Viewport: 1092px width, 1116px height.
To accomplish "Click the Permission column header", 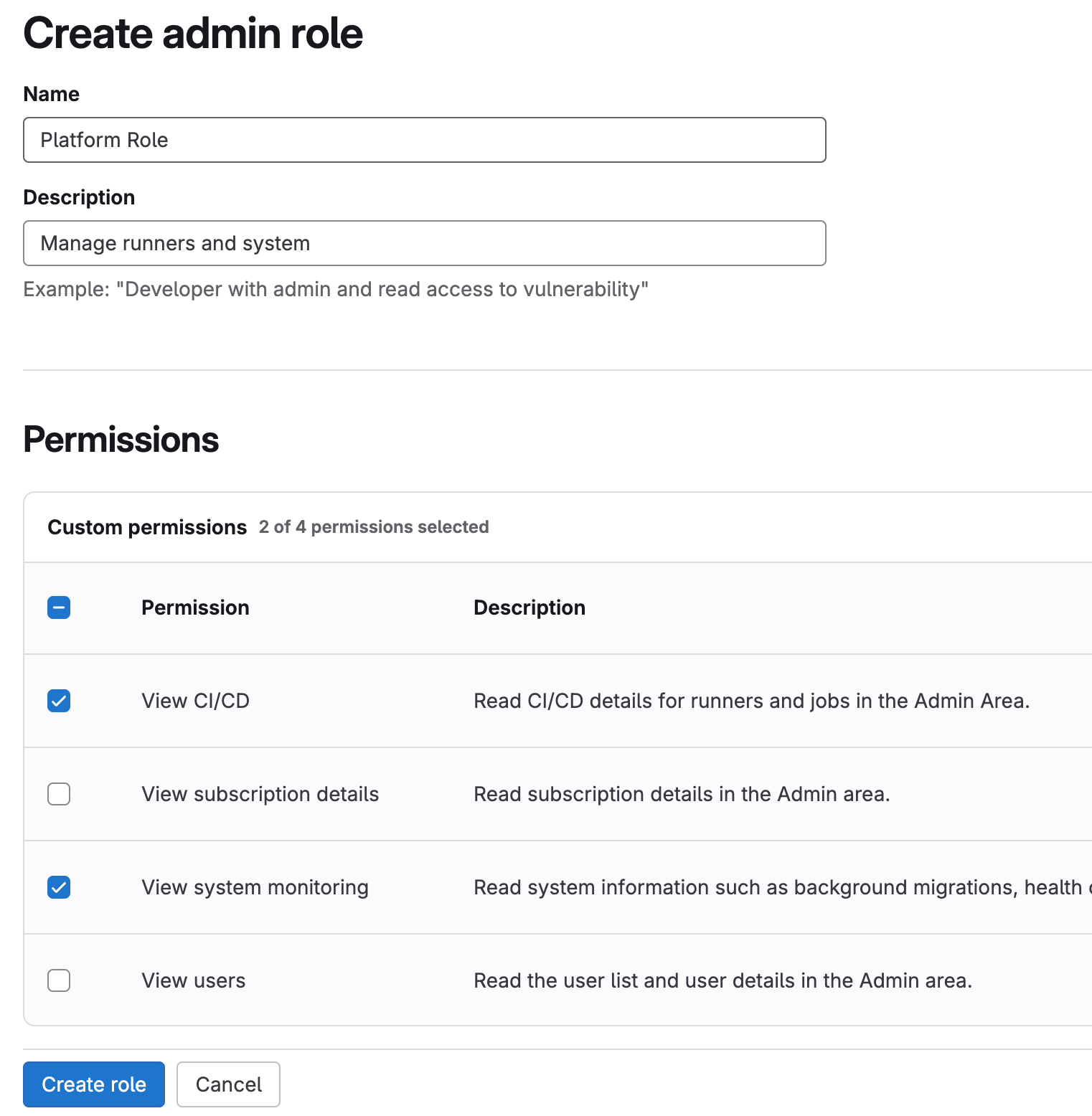I will 195,607.
